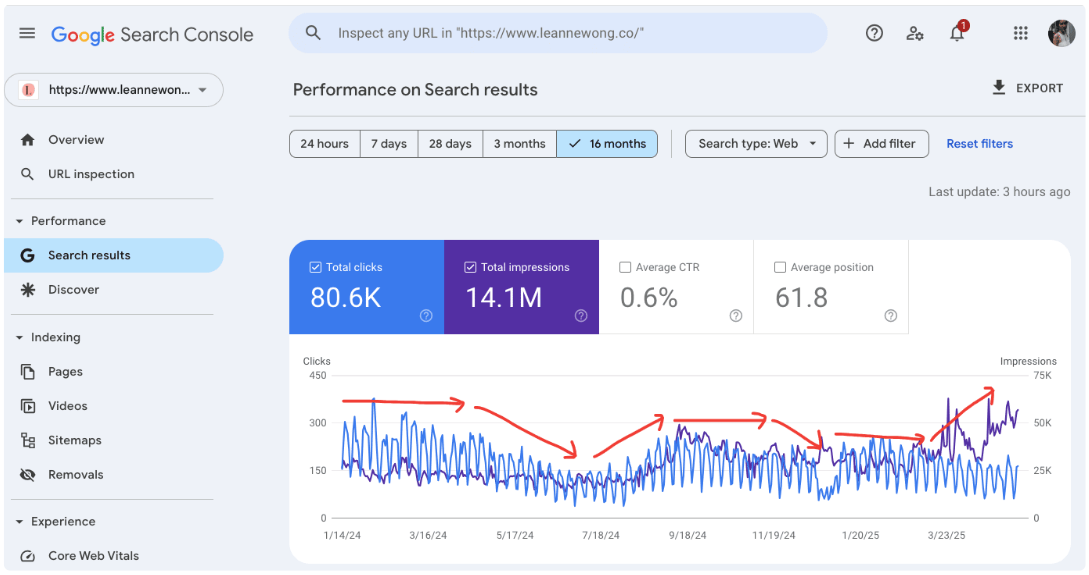1089x575 pixels.
Task: Open the hamburger main menu
Action: coord(27,33)
